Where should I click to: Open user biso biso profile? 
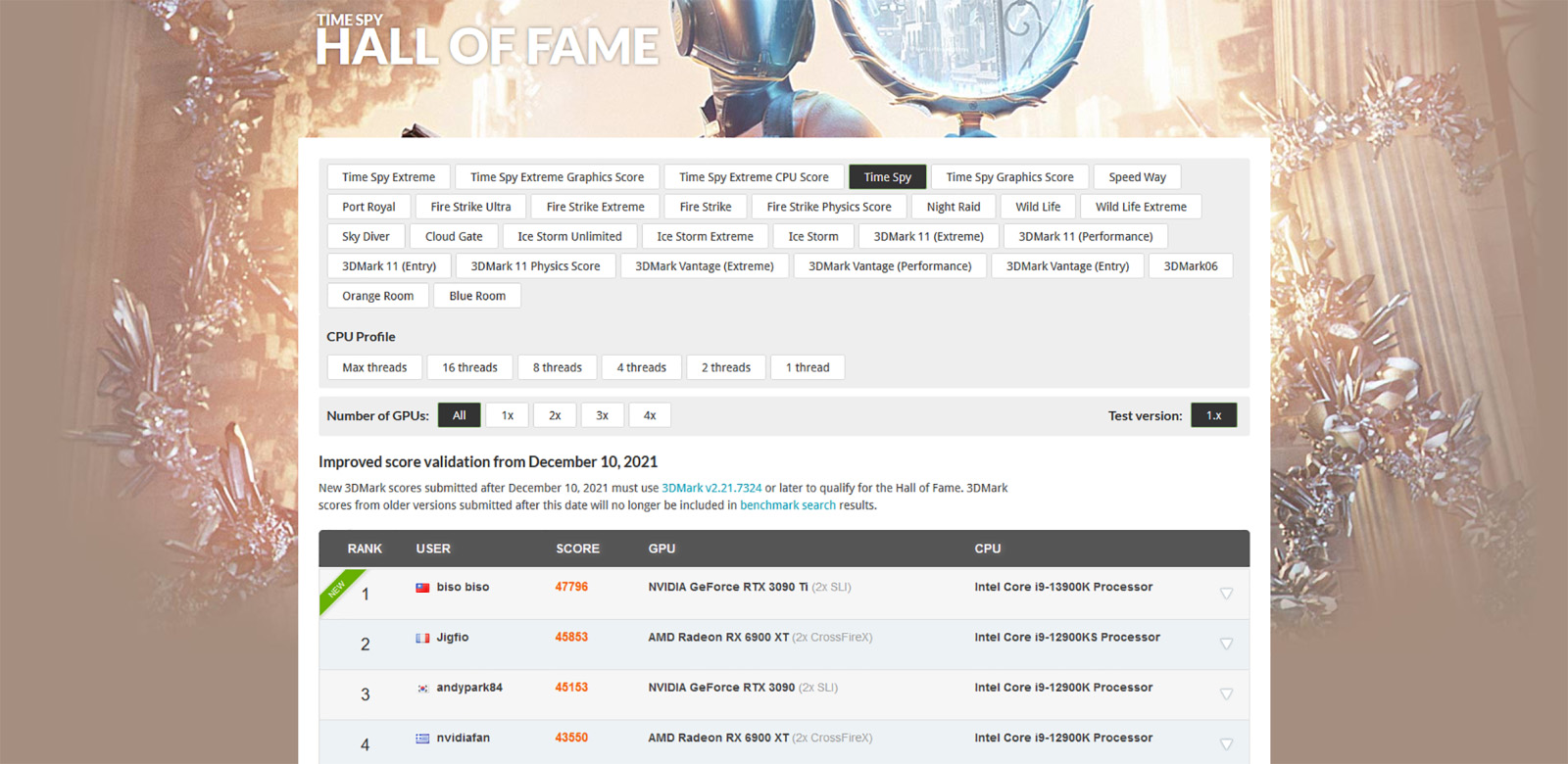(463, 588)
